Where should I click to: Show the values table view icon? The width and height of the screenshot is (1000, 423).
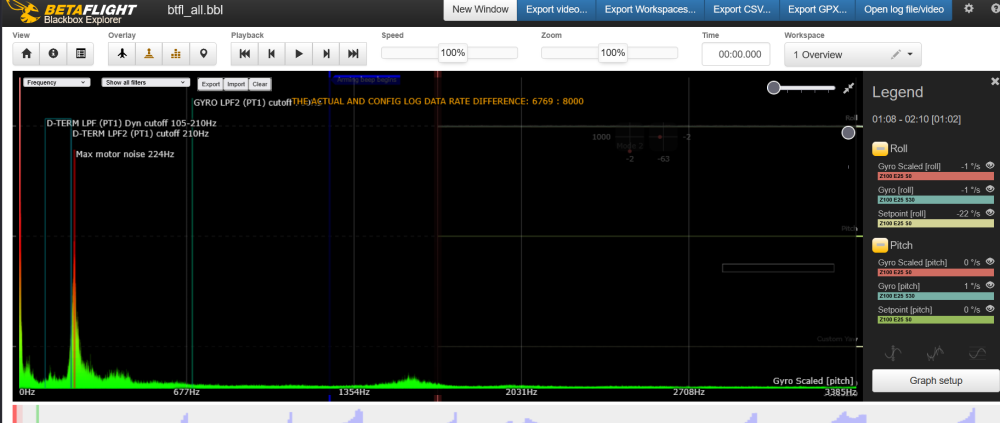click(x=80, y=53)
